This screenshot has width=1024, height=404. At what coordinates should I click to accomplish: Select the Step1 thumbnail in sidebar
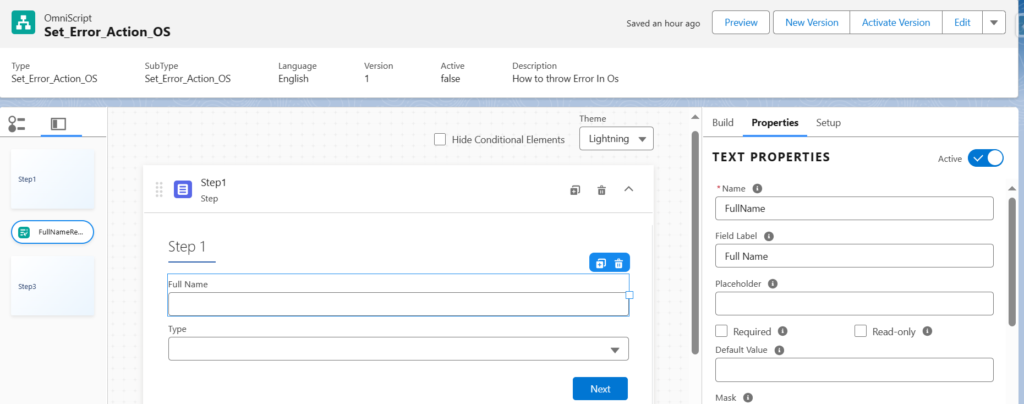click(x=52, y=179)
